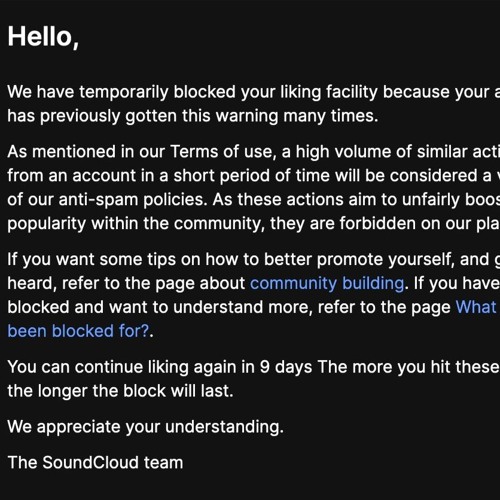This screenshot has height=500, width=500.
Task: Click the '9 days' block duration text
Action: pyautogui.click(x=286, y=367)
